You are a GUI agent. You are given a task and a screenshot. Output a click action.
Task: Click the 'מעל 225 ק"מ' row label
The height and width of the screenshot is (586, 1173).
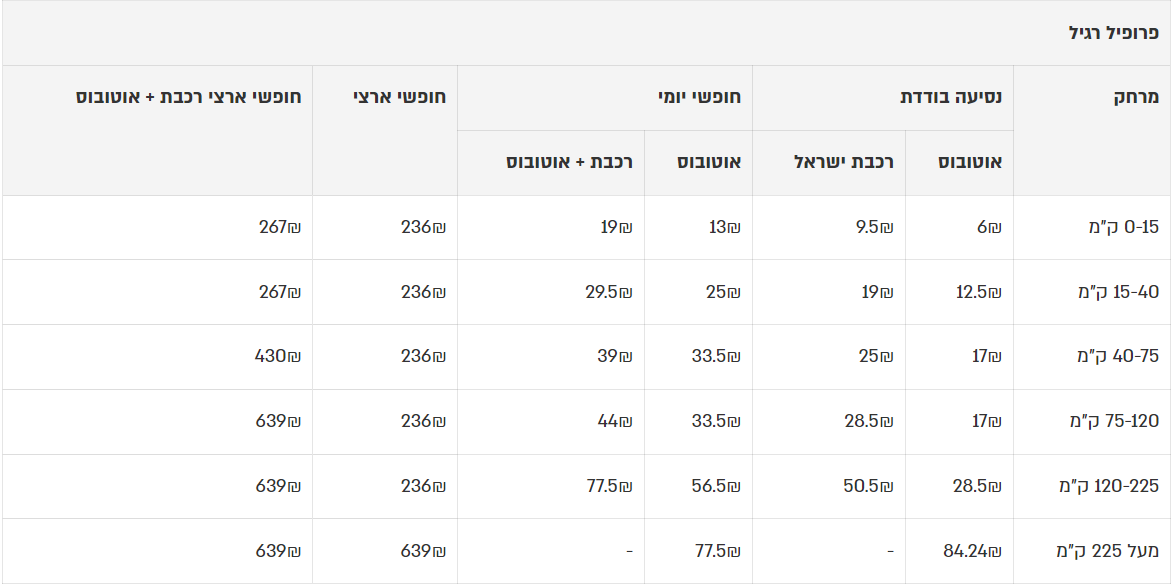click(1107, 551)
